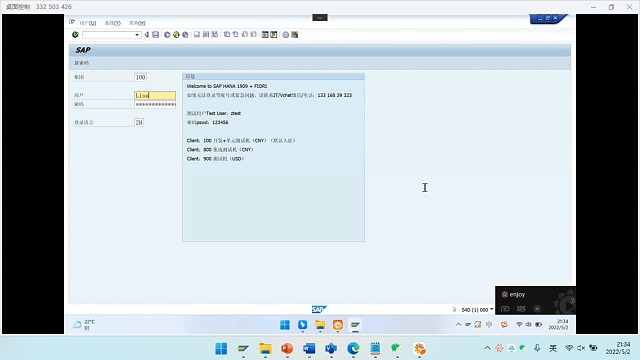Click the First Page icon in SAP toolbar
Image resolution: width=640 pixels, height=360 pixels.
click(227, 35)
